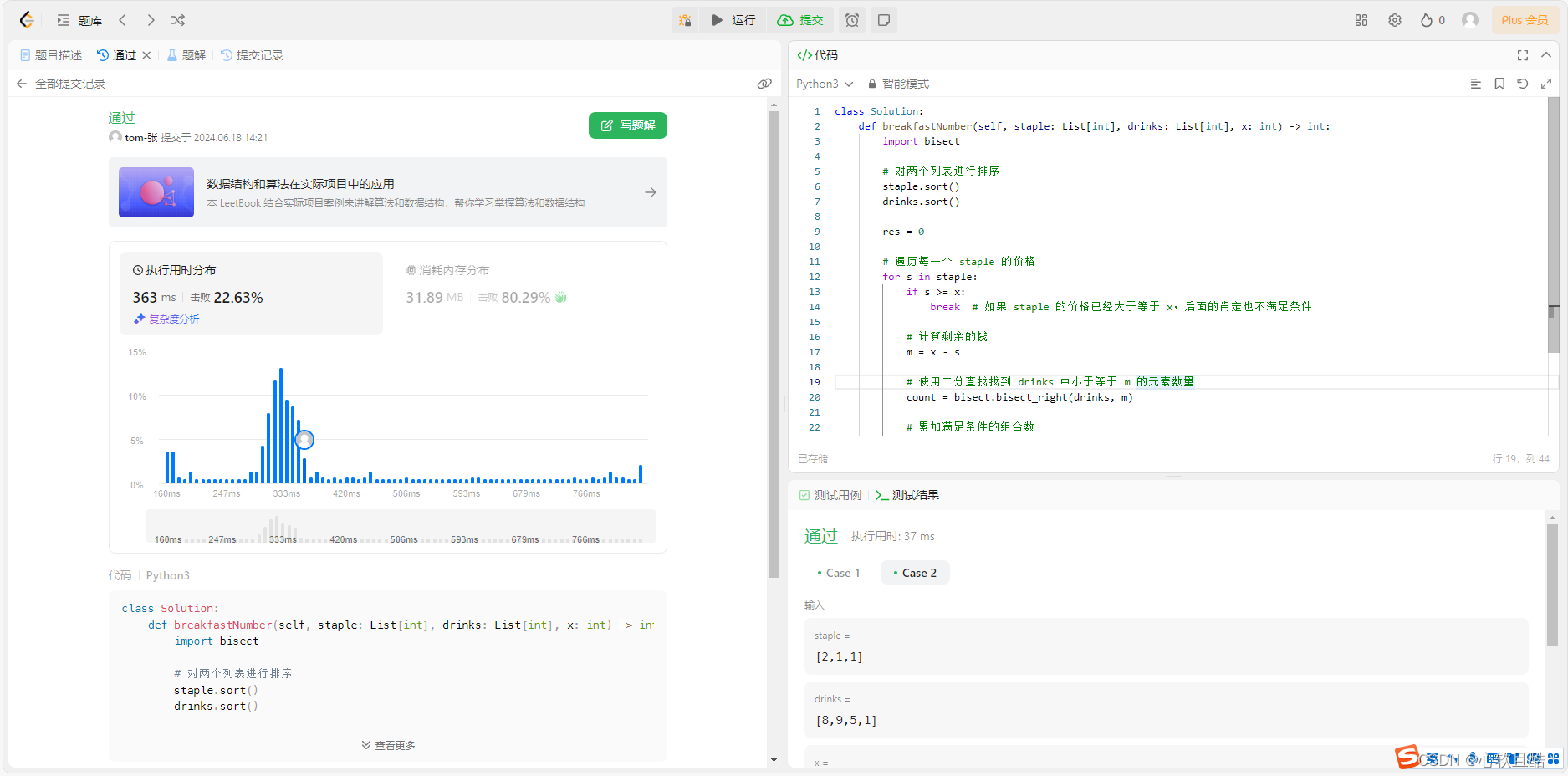Open the Case 2 test case tab

[915, 572]
